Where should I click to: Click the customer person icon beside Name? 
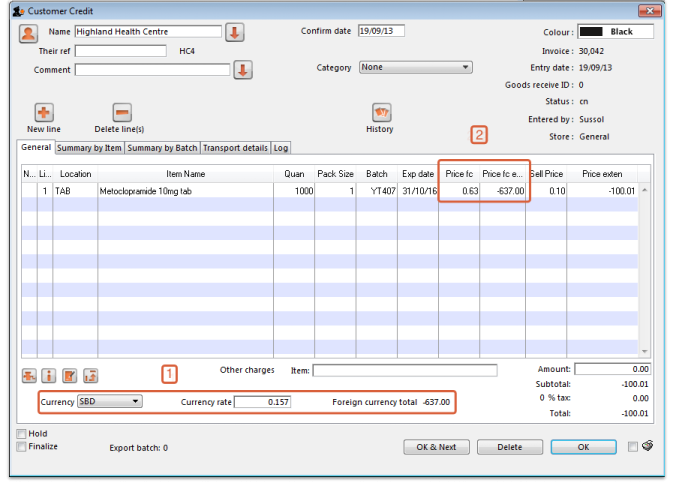point(29,33)
